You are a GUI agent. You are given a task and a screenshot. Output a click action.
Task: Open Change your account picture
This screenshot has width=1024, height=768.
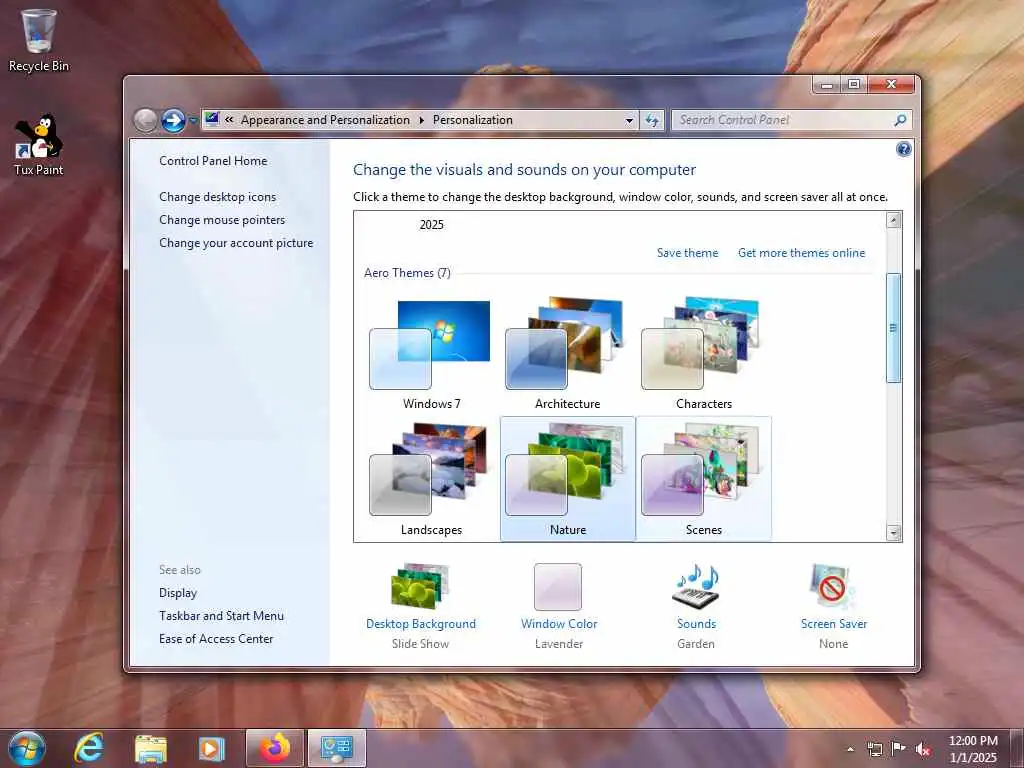point(236,242)
